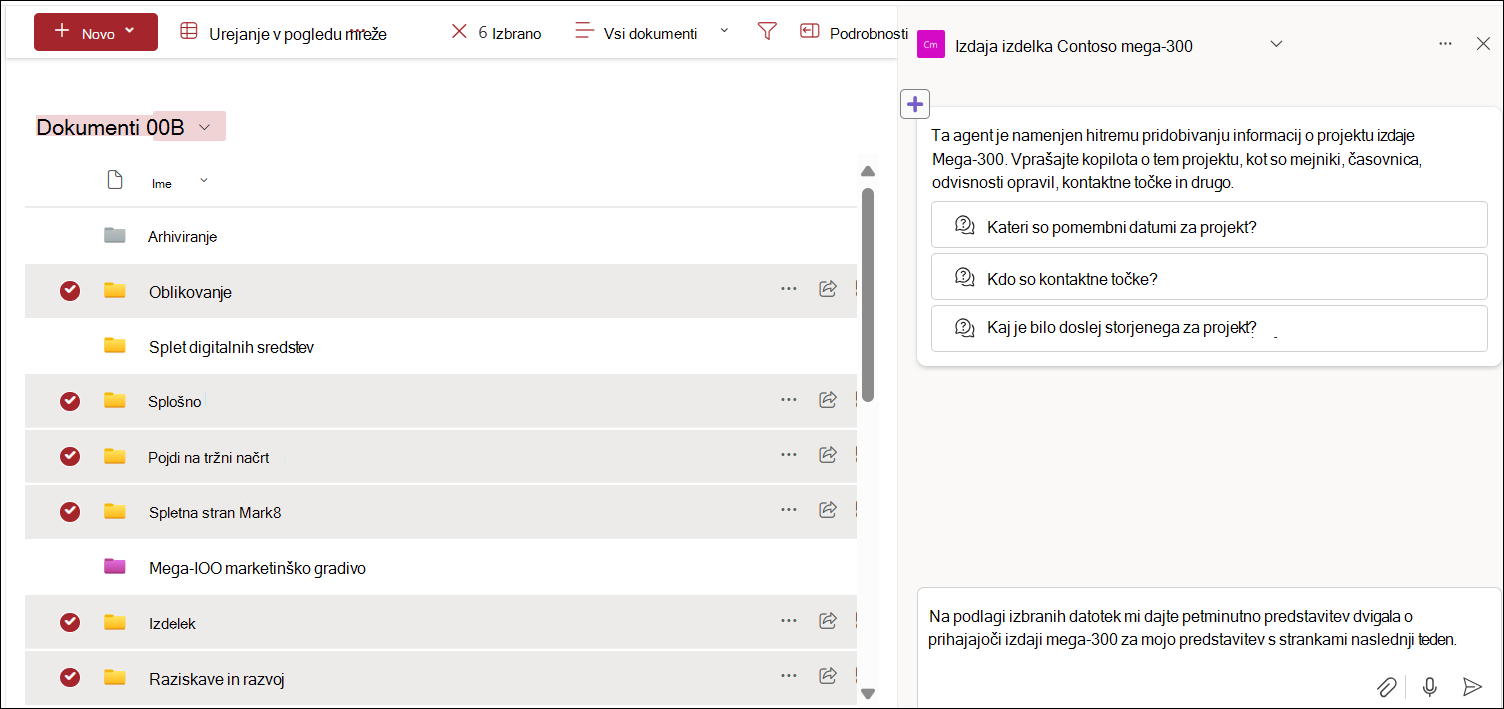
Task: Click the document list scrollbar thumb
Action: [x=868, y=295]
